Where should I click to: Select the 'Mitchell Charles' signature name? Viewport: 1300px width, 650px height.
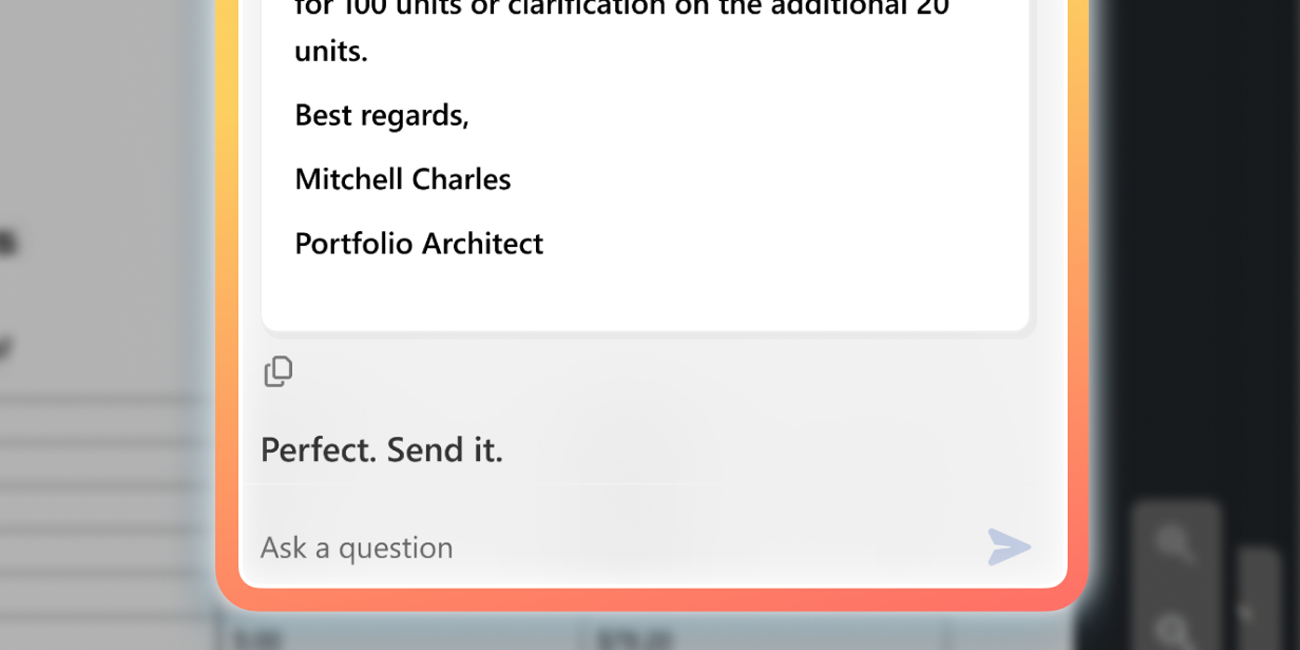pos(402,179)
